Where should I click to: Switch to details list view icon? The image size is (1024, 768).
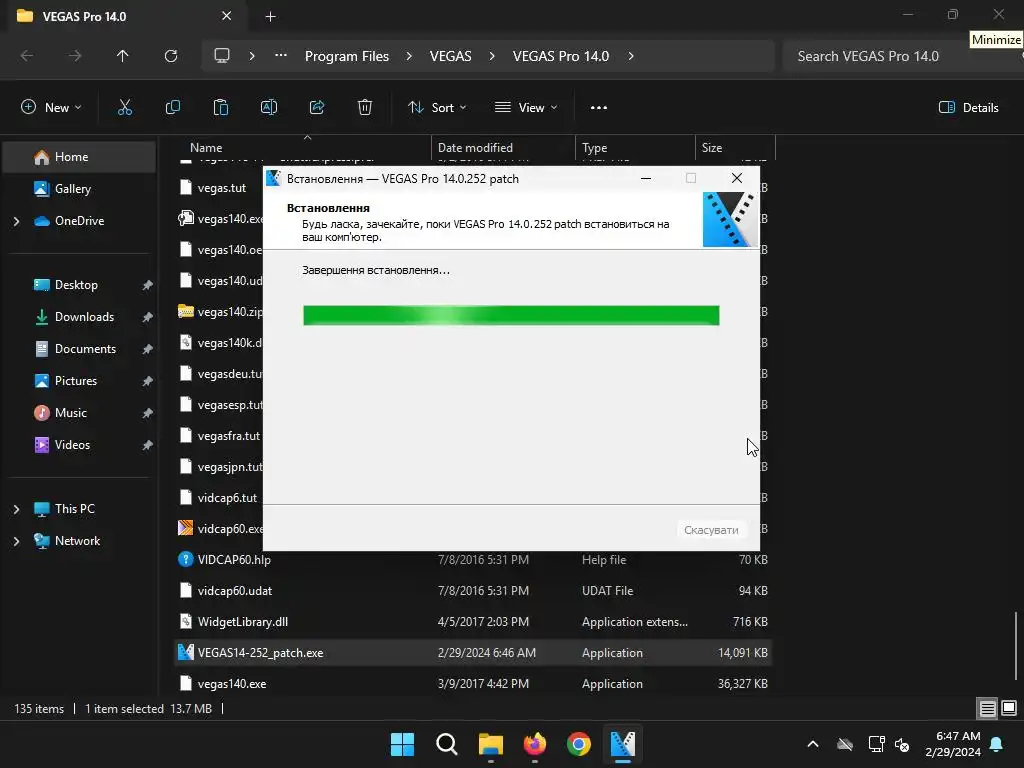987,709
